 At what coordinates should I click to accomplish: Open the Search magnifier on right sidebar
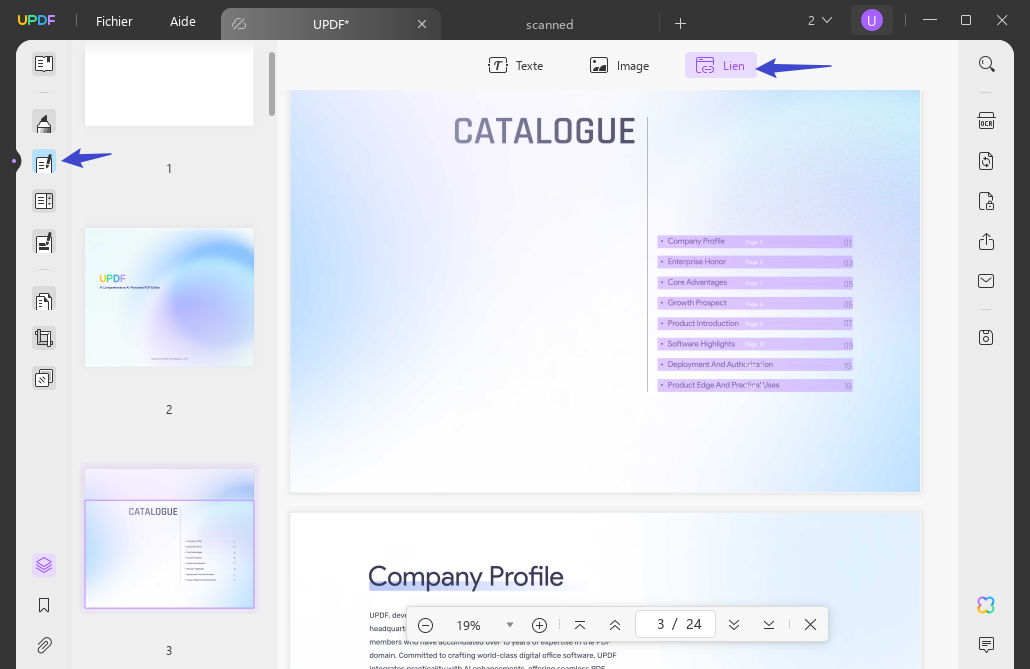click(987, 64)
